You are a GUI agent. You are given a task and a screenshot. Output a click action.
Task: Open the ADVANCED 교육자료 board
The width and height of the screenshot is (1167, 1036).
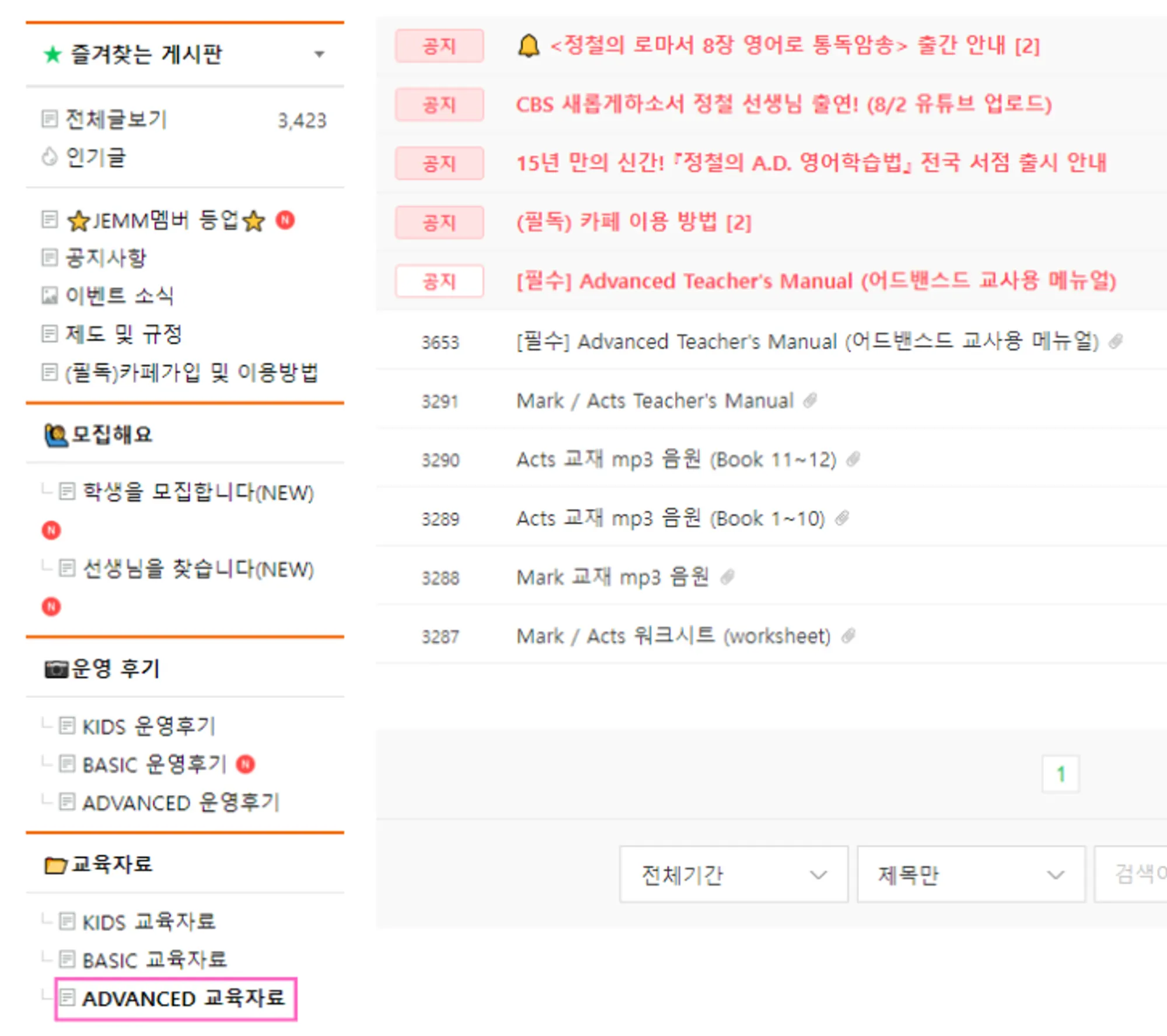coord(183,998)
